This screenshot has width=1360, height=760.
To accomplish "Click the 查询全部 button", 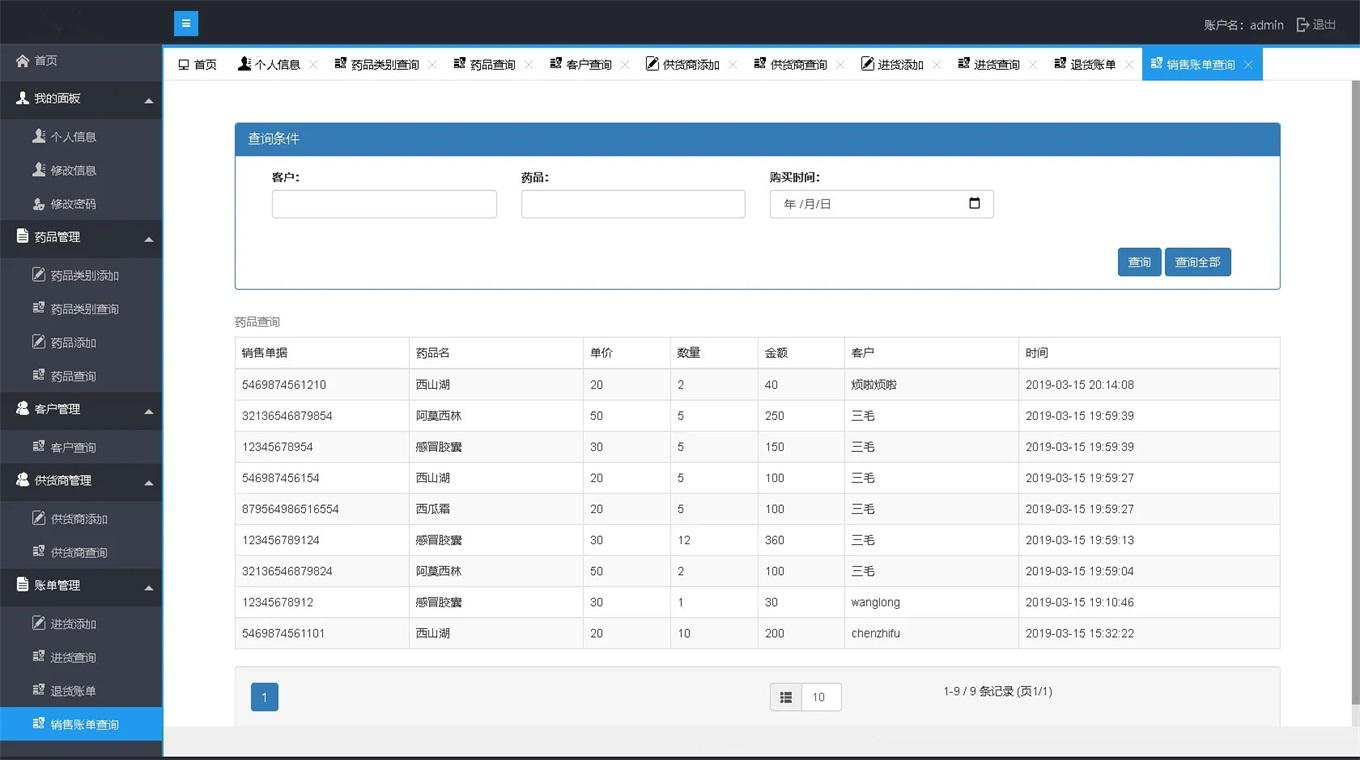I will tap(1197, 262).
